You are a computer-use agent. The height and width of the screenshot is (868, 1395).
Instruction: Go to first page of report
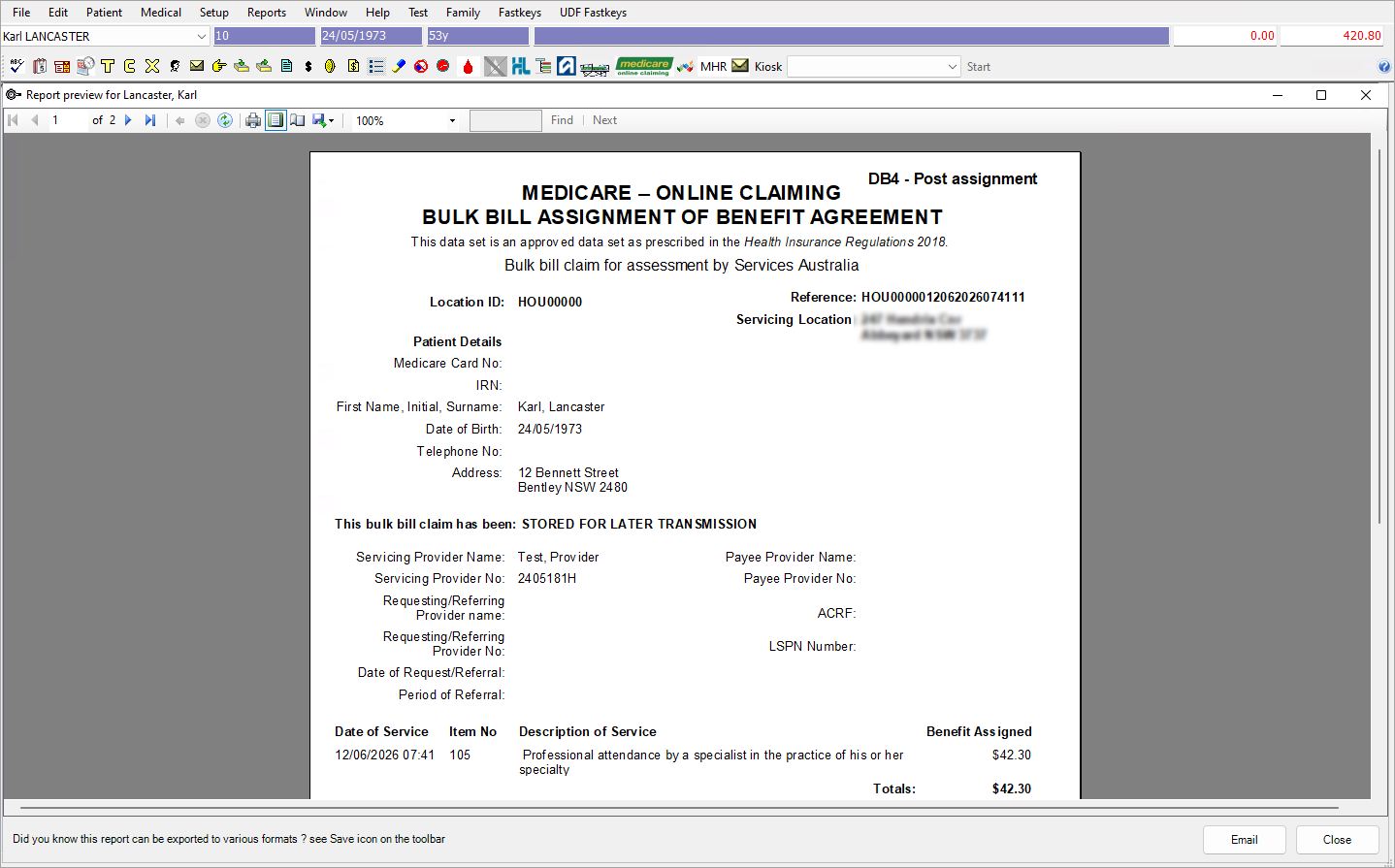[x=14, y=120]
